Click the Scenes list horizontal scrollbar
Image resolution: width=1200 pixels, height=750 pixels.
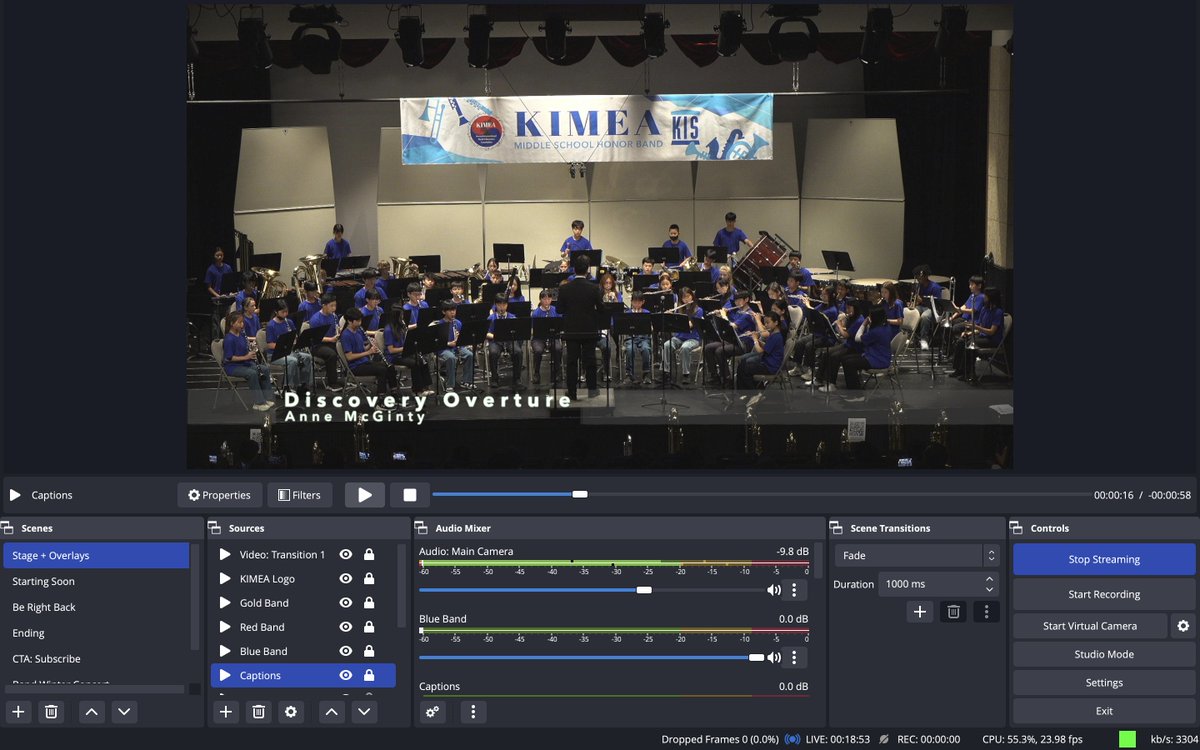pyautogui.click(x=95, y=690)
